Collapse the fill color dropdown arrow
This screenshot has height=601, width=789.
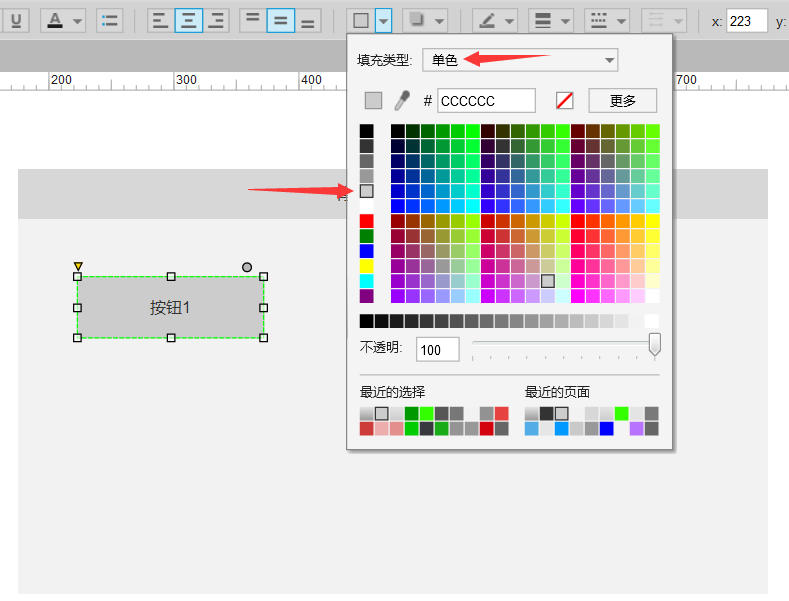383,21
